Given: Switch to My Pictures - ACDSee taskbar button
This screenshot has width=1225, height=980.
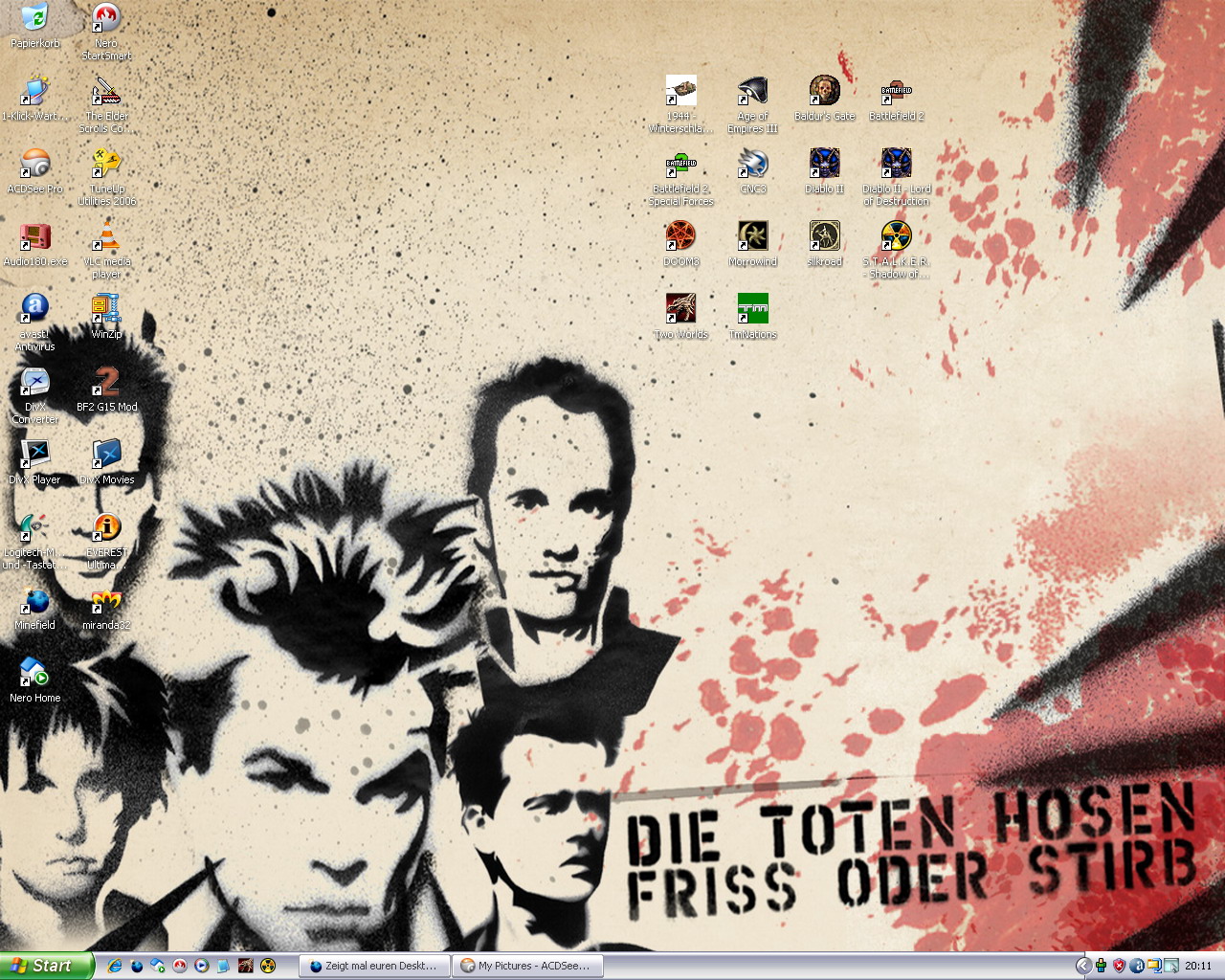Looking at the screenshot, I should coord(528,967).
